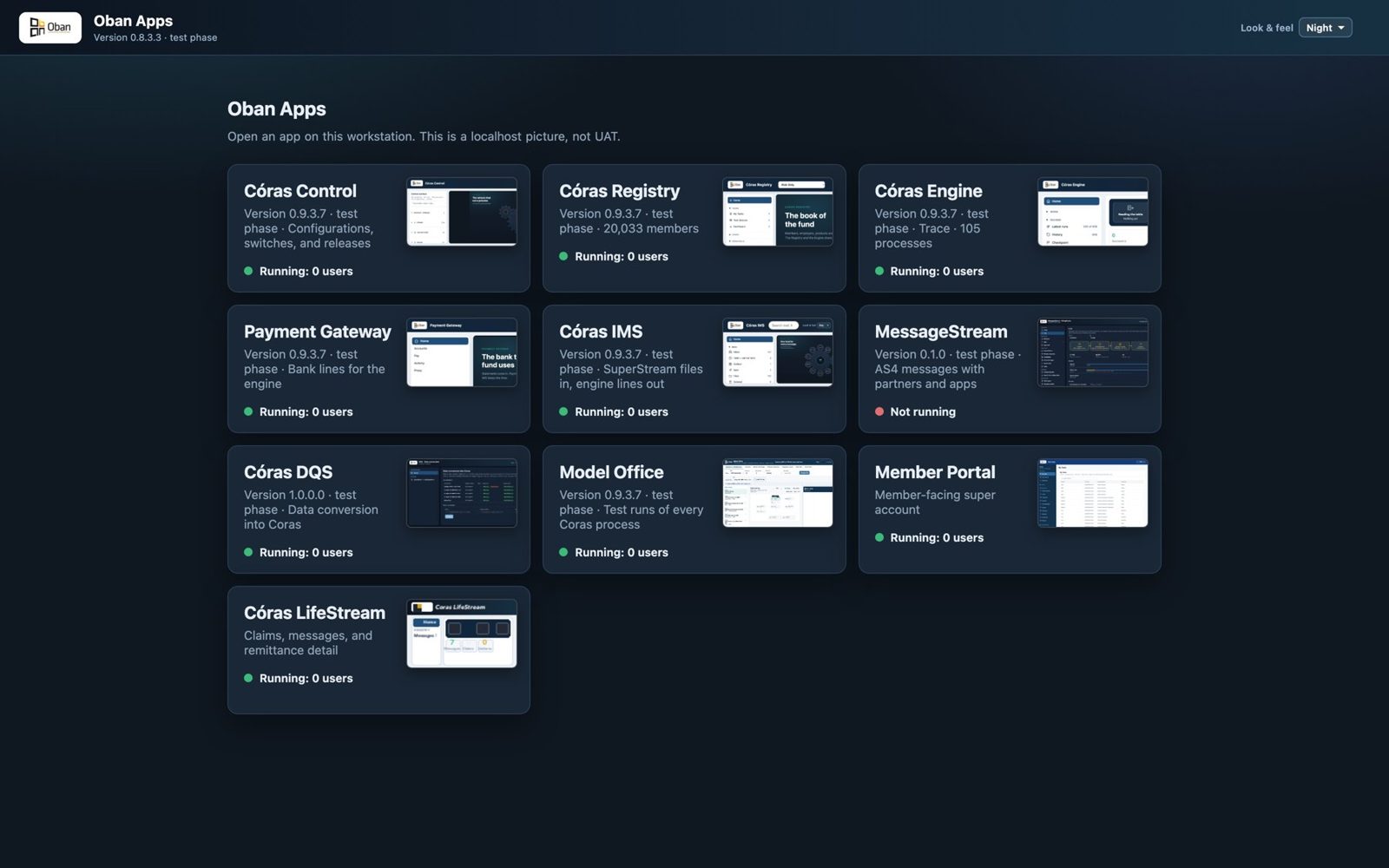
Task: Open the Model Office app title
Action: (611, 472)
